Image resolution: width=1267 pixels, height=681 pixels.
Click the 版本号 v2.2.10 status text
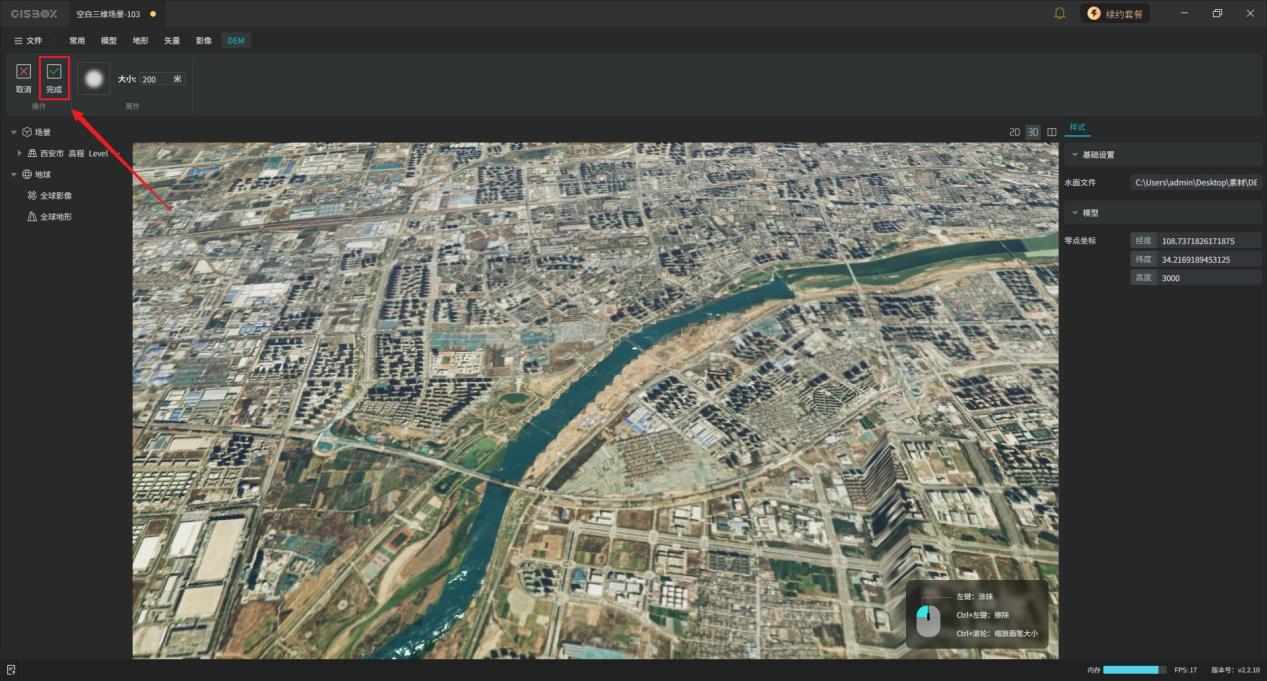[x=1235, y=670]
